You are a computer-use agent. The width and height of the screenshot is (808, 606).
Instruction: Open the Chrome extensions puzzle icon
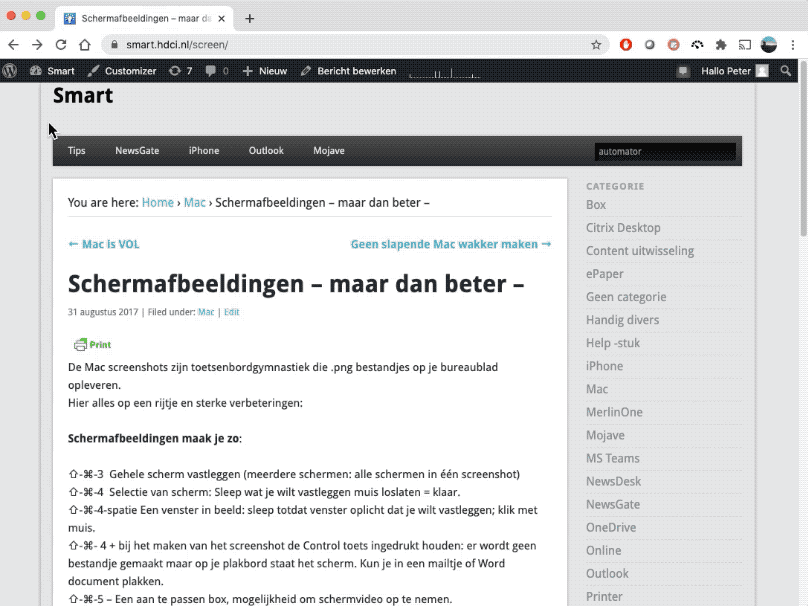pyautogui.click(x=721, y=45)
